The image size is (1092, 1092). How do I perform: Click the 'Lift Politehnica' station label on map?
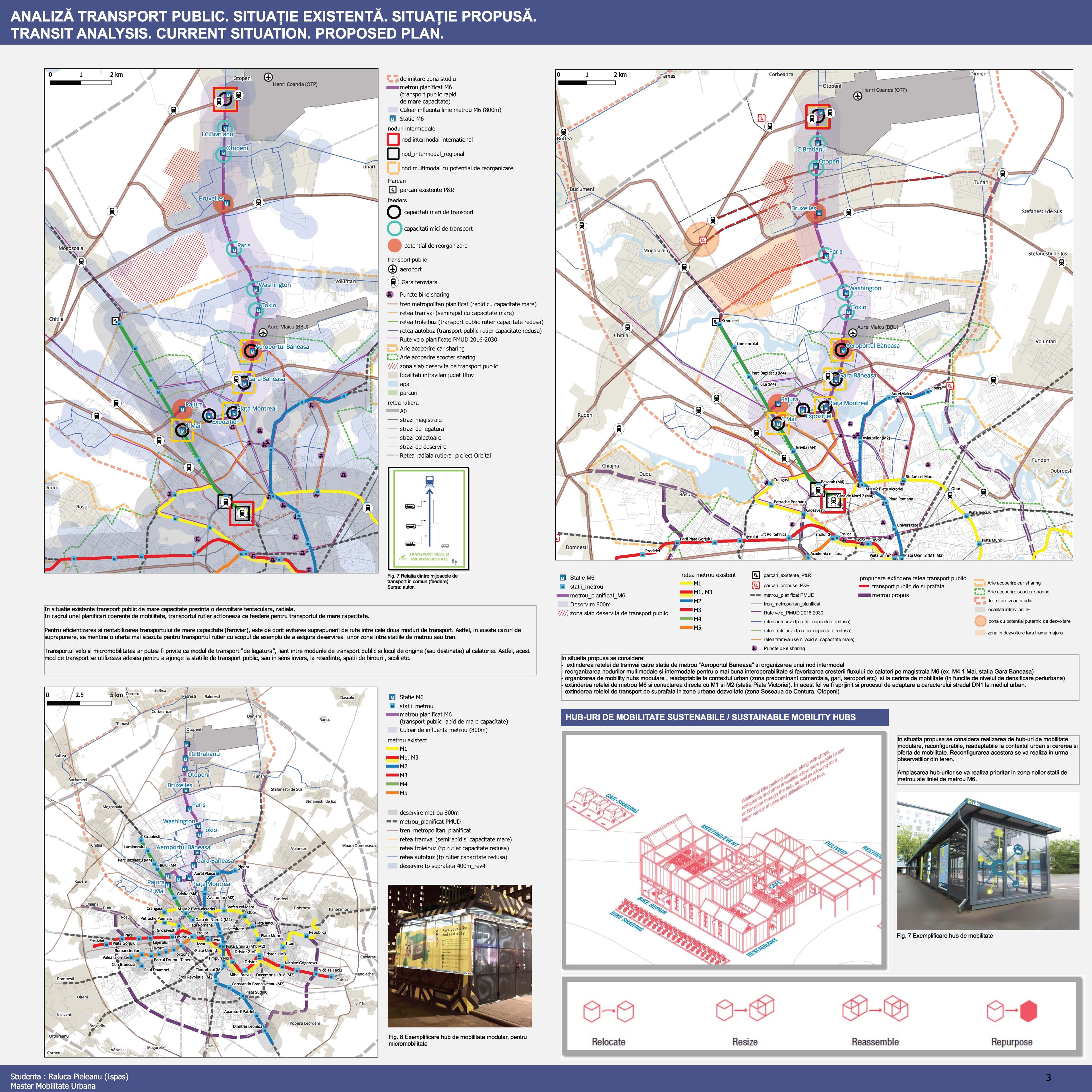(773, 534)
